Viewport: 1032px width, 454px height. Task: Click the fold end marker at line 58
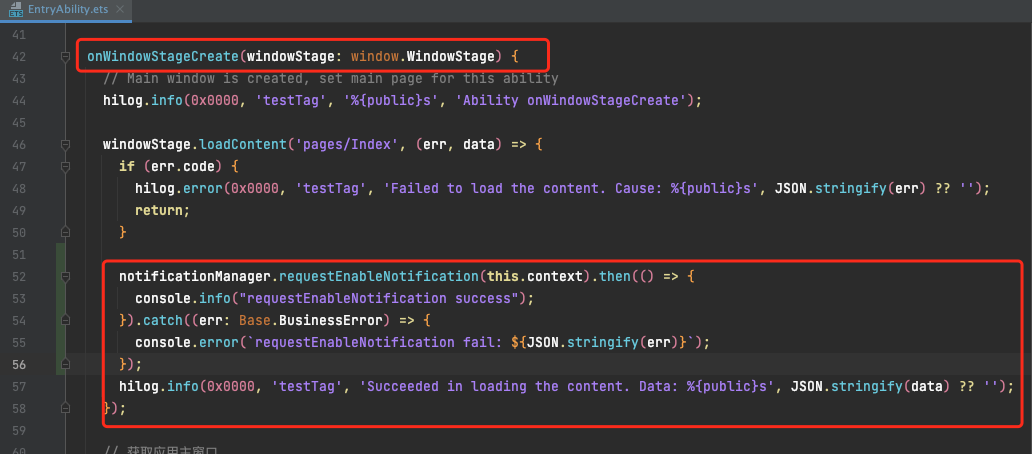(x=64, y=408)
